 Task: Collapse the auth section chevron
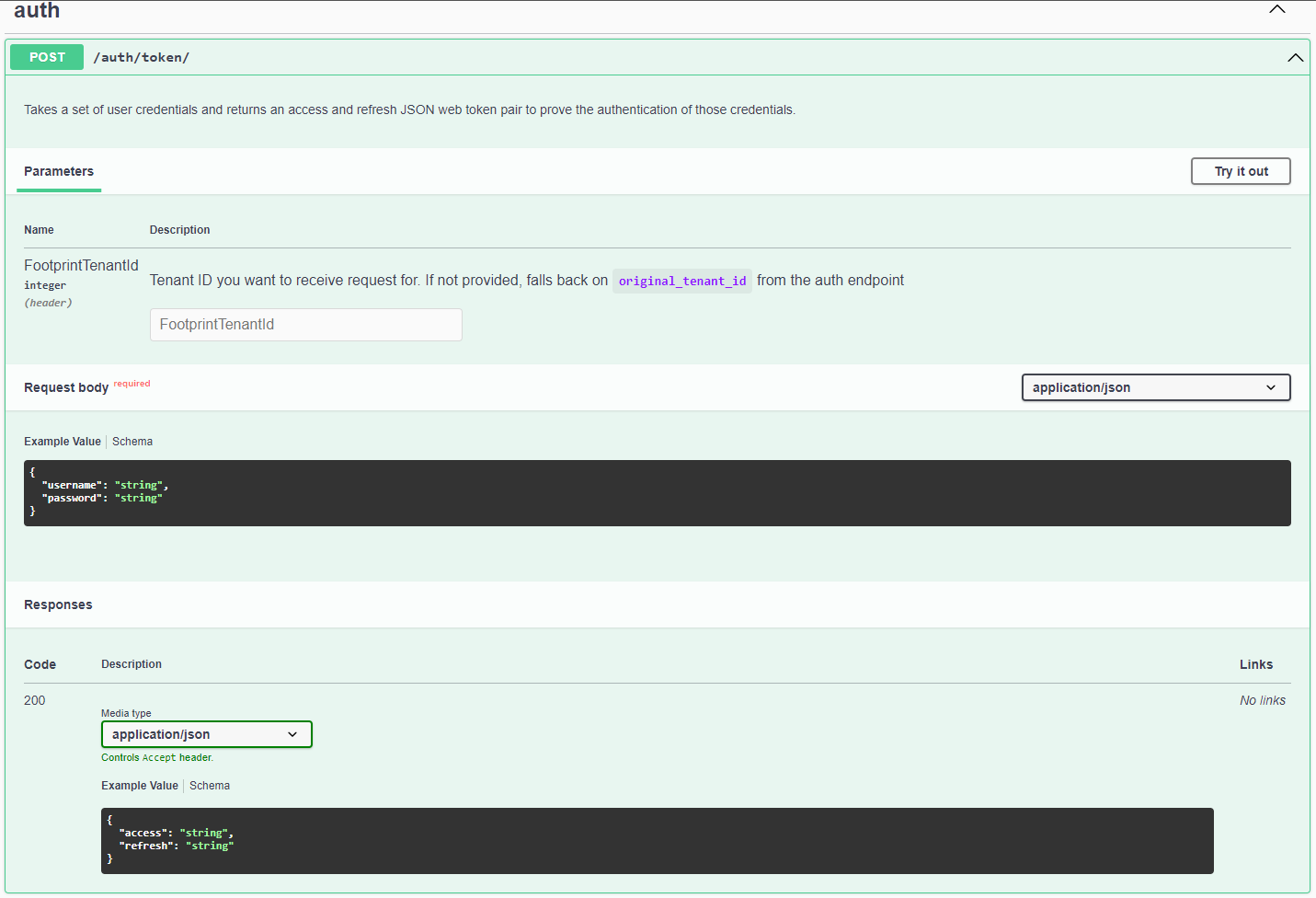tap(1276, 9)
